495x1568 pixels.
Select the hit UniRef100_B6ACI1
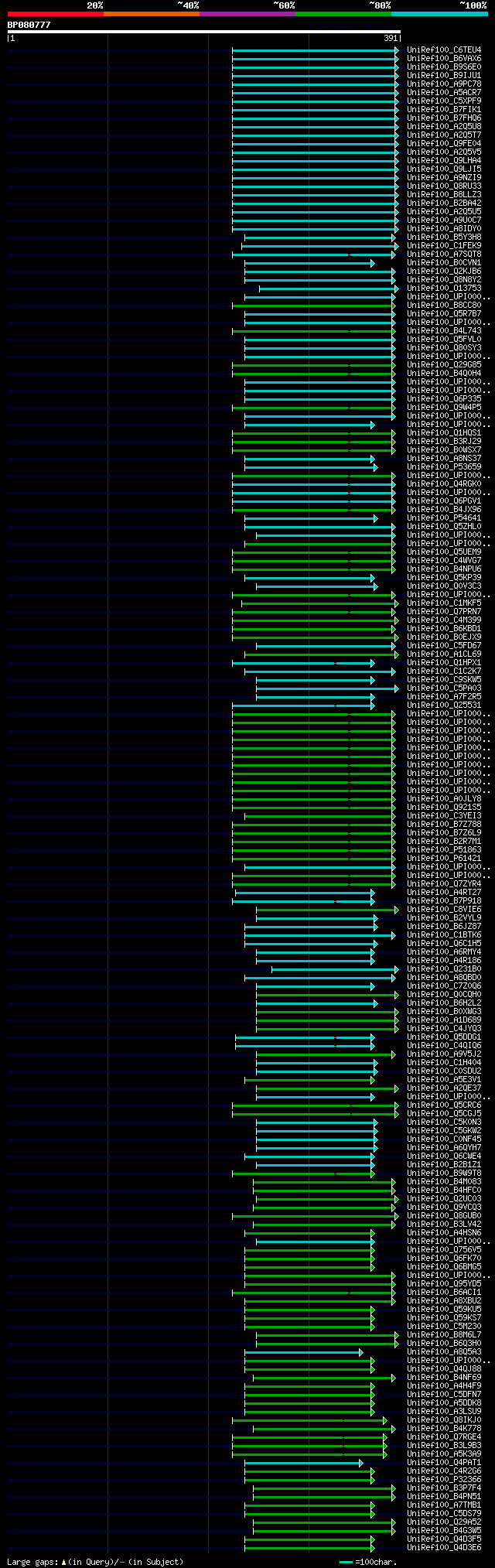pos(444,1293)
